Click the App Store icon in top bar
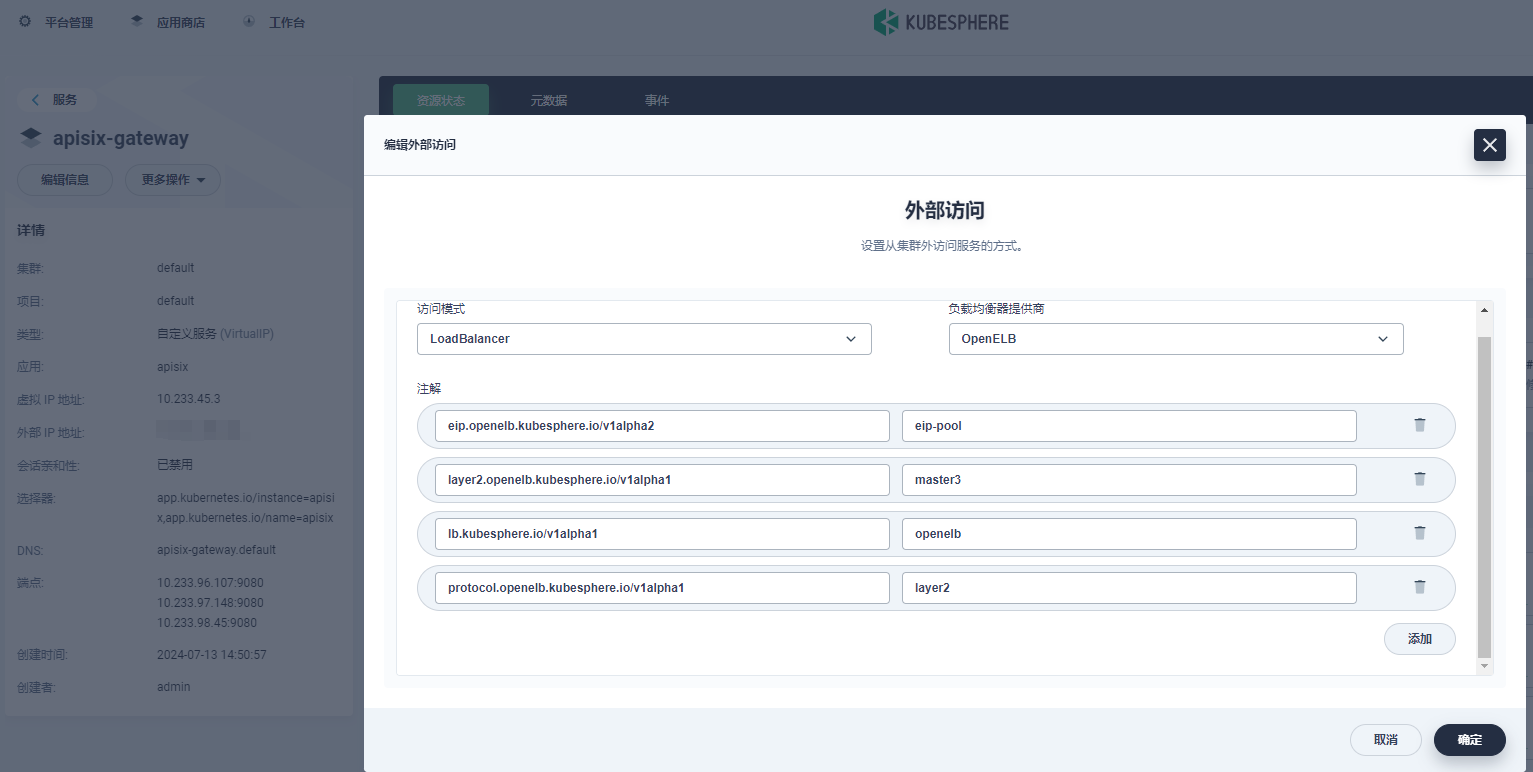The height and width of the screenshot is (772, 1533). (x=137, y=21)
